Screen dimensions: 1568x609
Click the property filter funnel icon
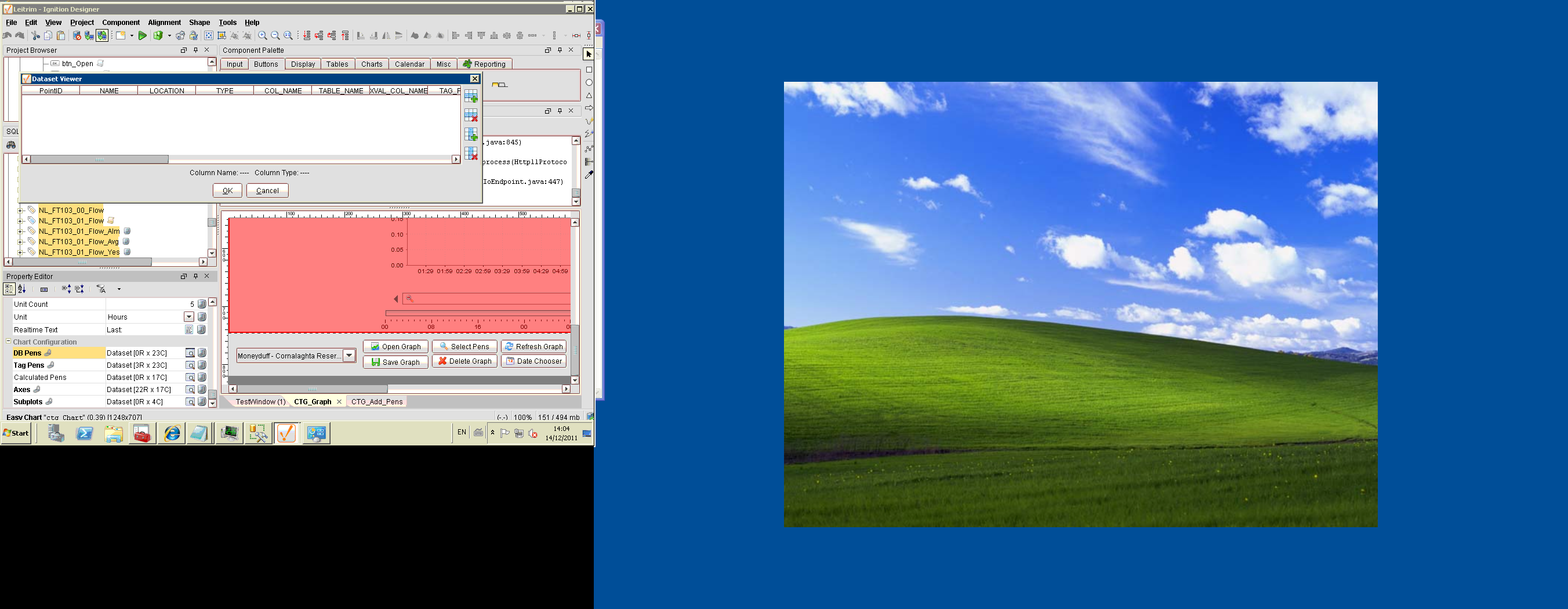pos(101,289)
